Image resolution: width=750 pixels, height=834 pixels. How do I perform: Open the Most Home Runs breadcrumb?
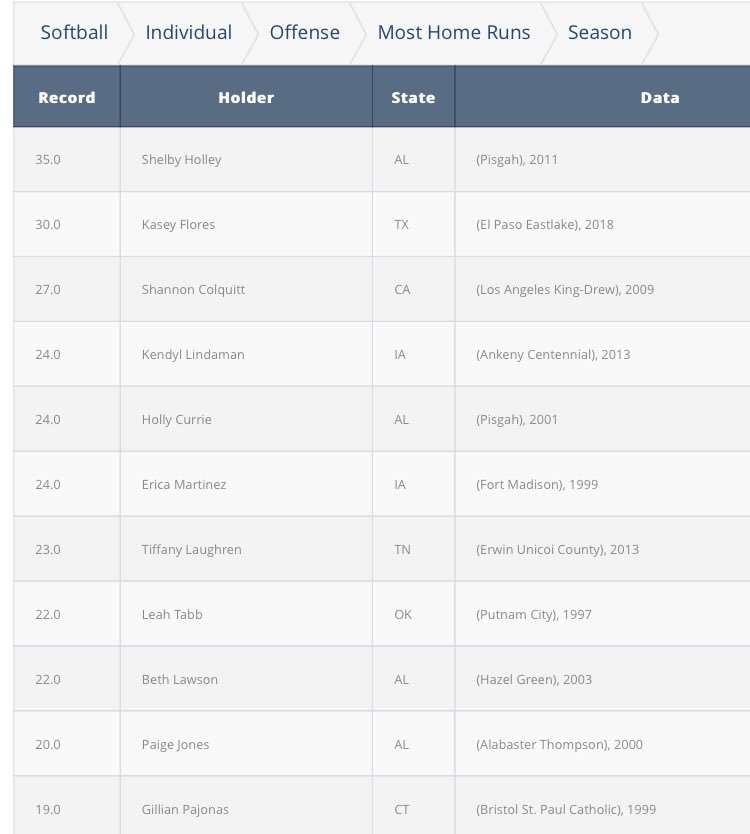pyautogui.click(x=454, y=32)
